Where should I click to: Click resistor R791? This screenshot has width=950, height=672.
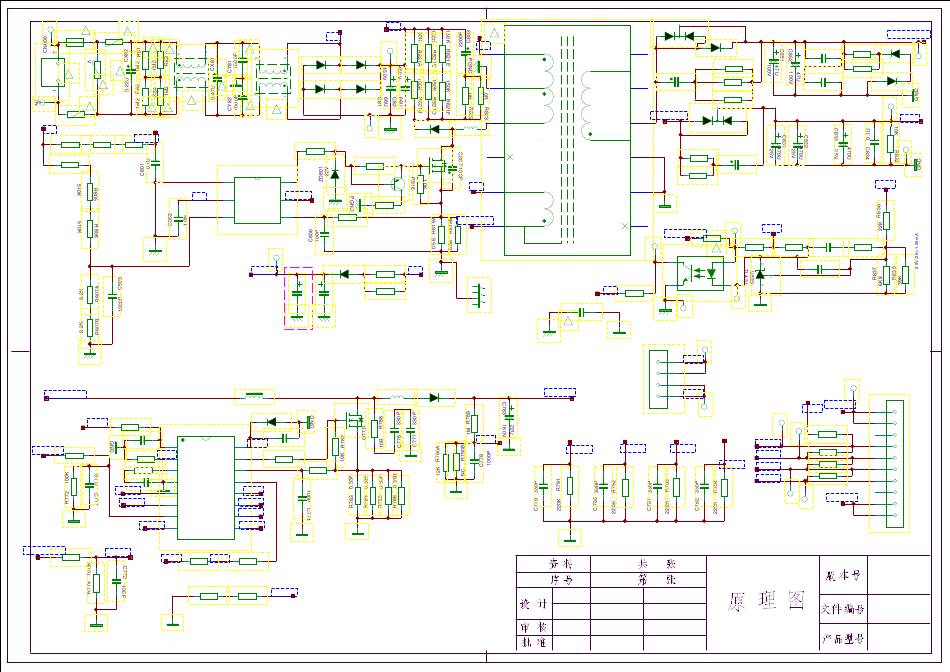point(570,486)
